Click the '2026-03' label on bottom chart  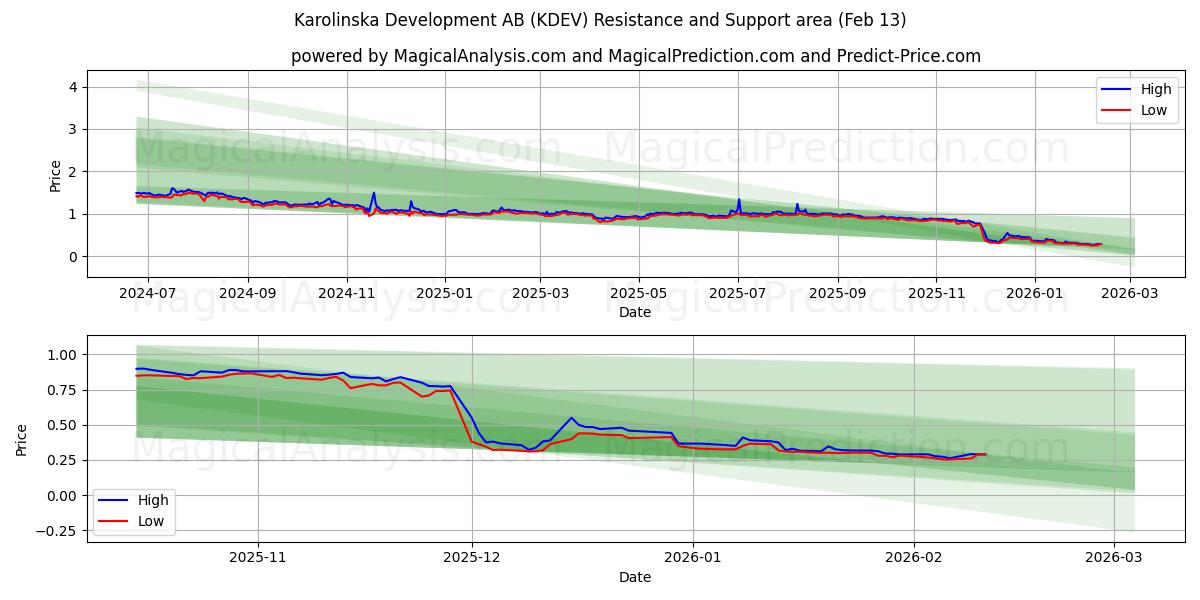[1114, 557]
